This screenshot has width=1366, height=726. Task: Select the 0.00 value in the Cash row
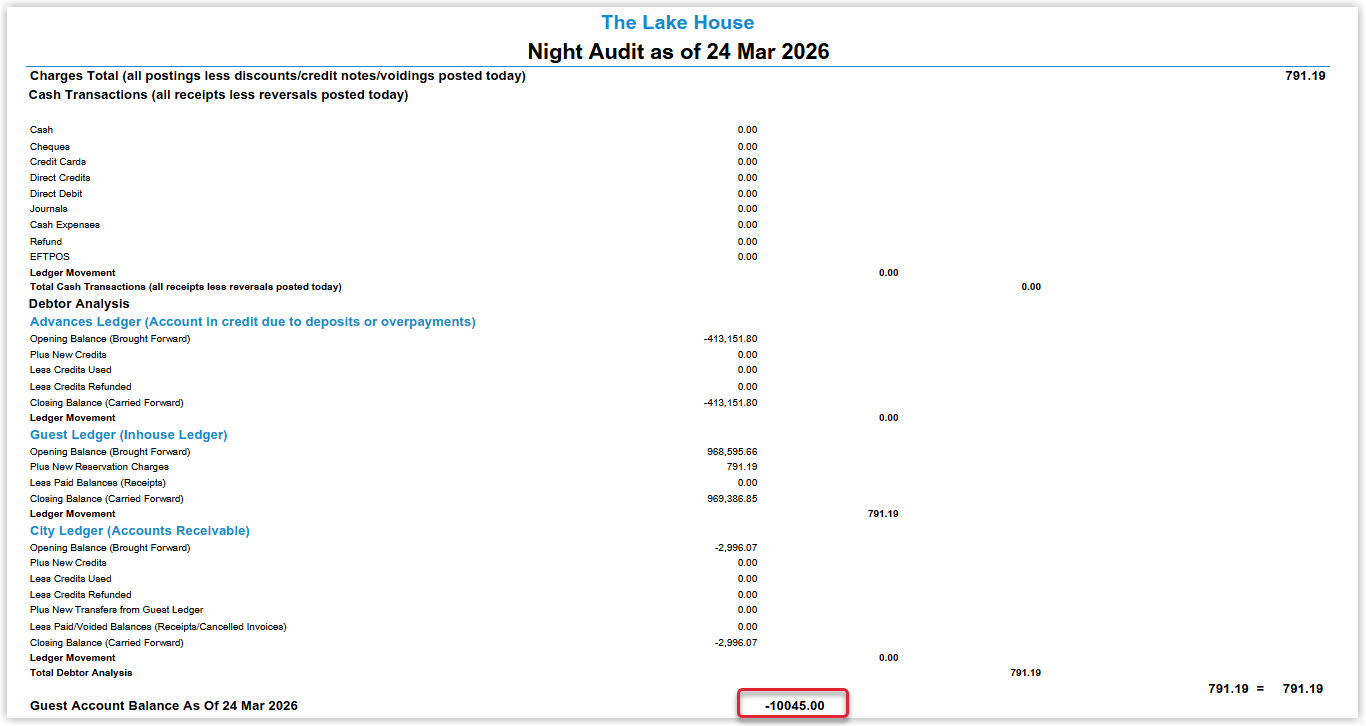747,130
